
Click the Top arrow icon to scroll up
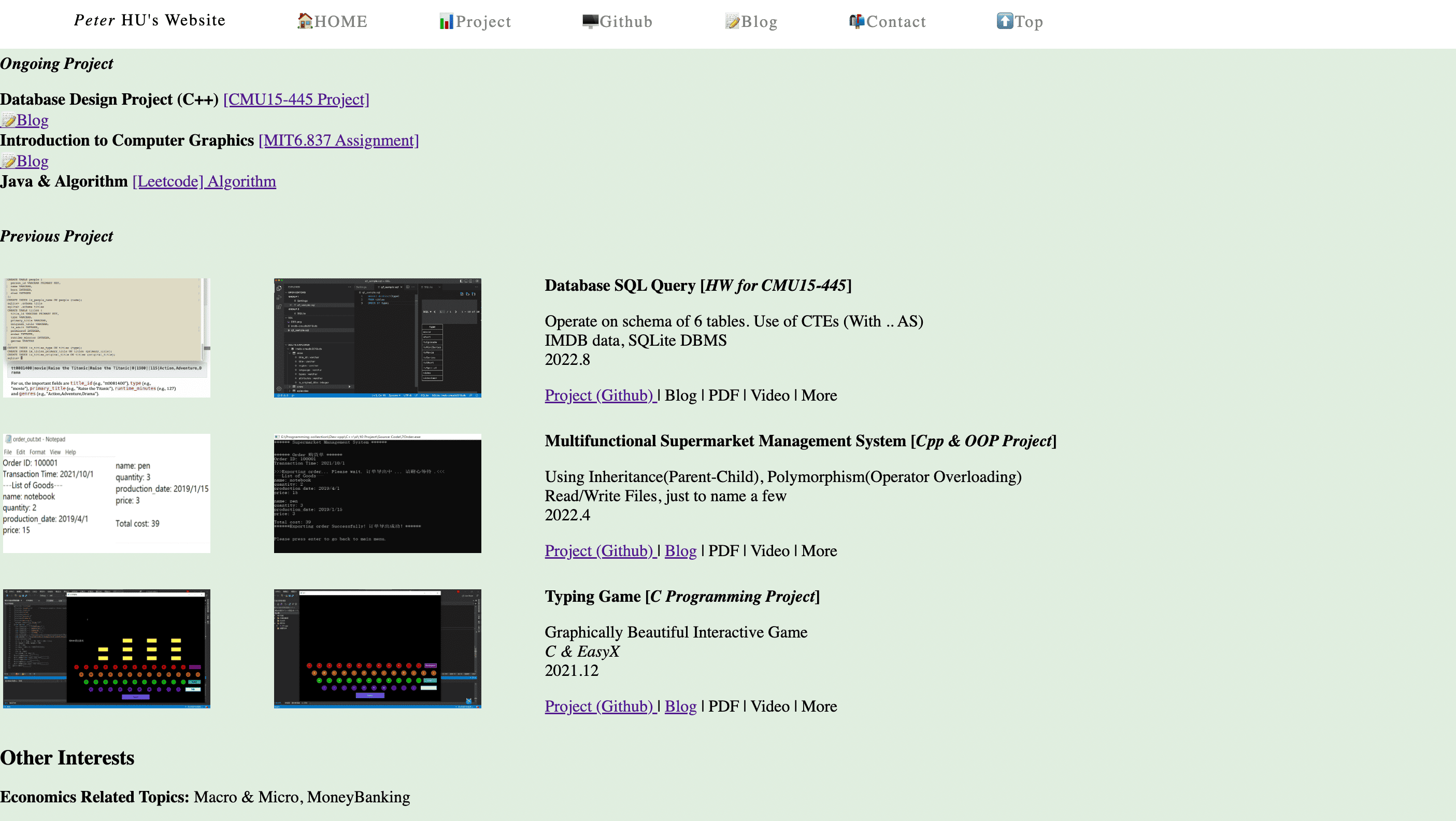point(1005,21)
